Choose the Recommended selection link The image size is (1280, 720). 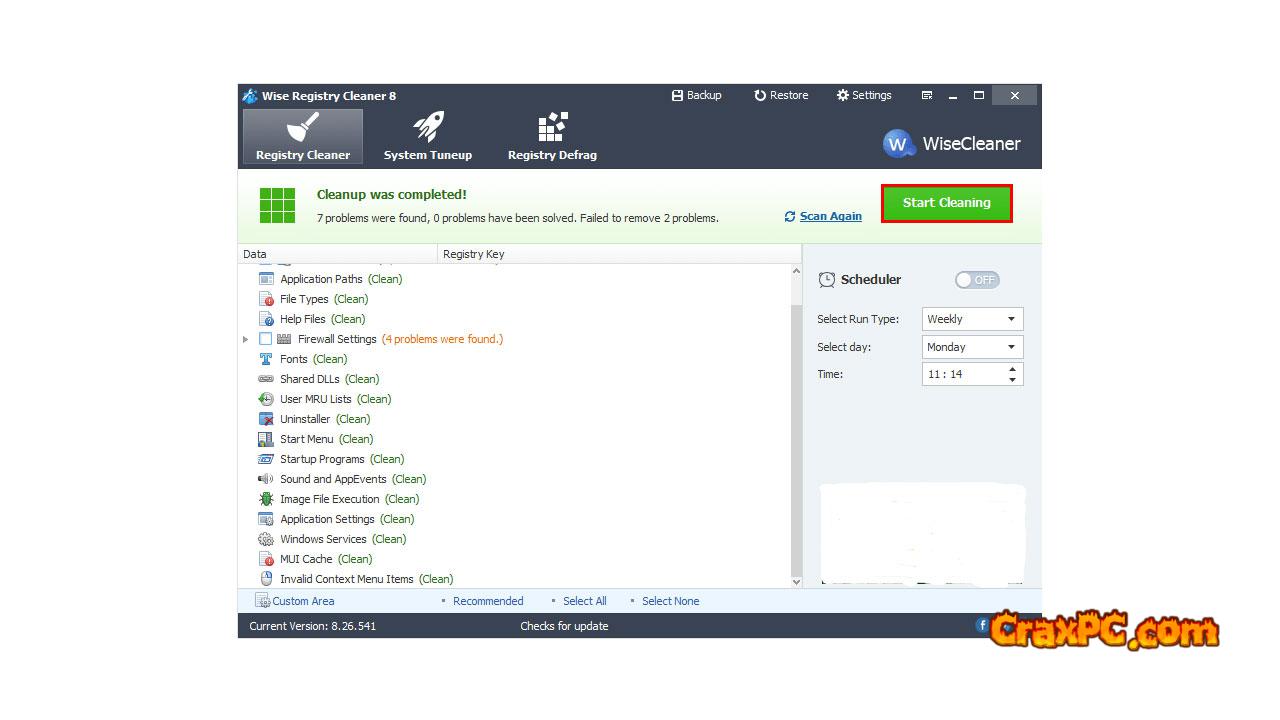(x=488, y=601)
